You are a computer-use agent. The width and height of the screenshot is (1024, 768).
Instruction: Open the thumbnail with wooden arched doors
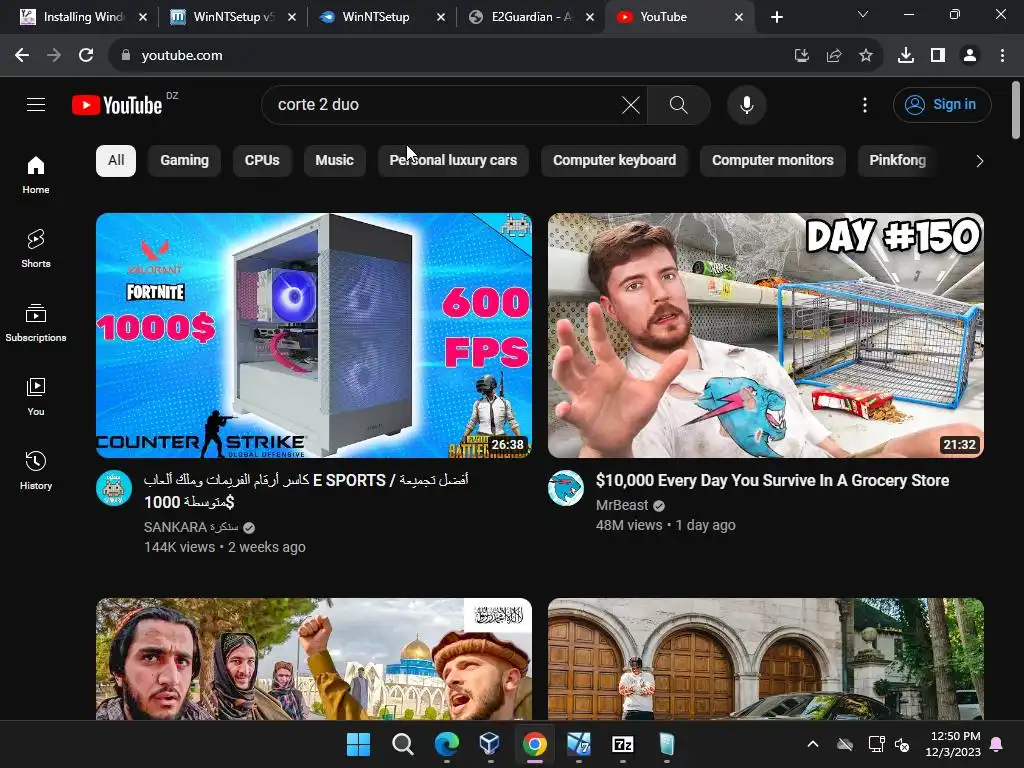(766, 659)
